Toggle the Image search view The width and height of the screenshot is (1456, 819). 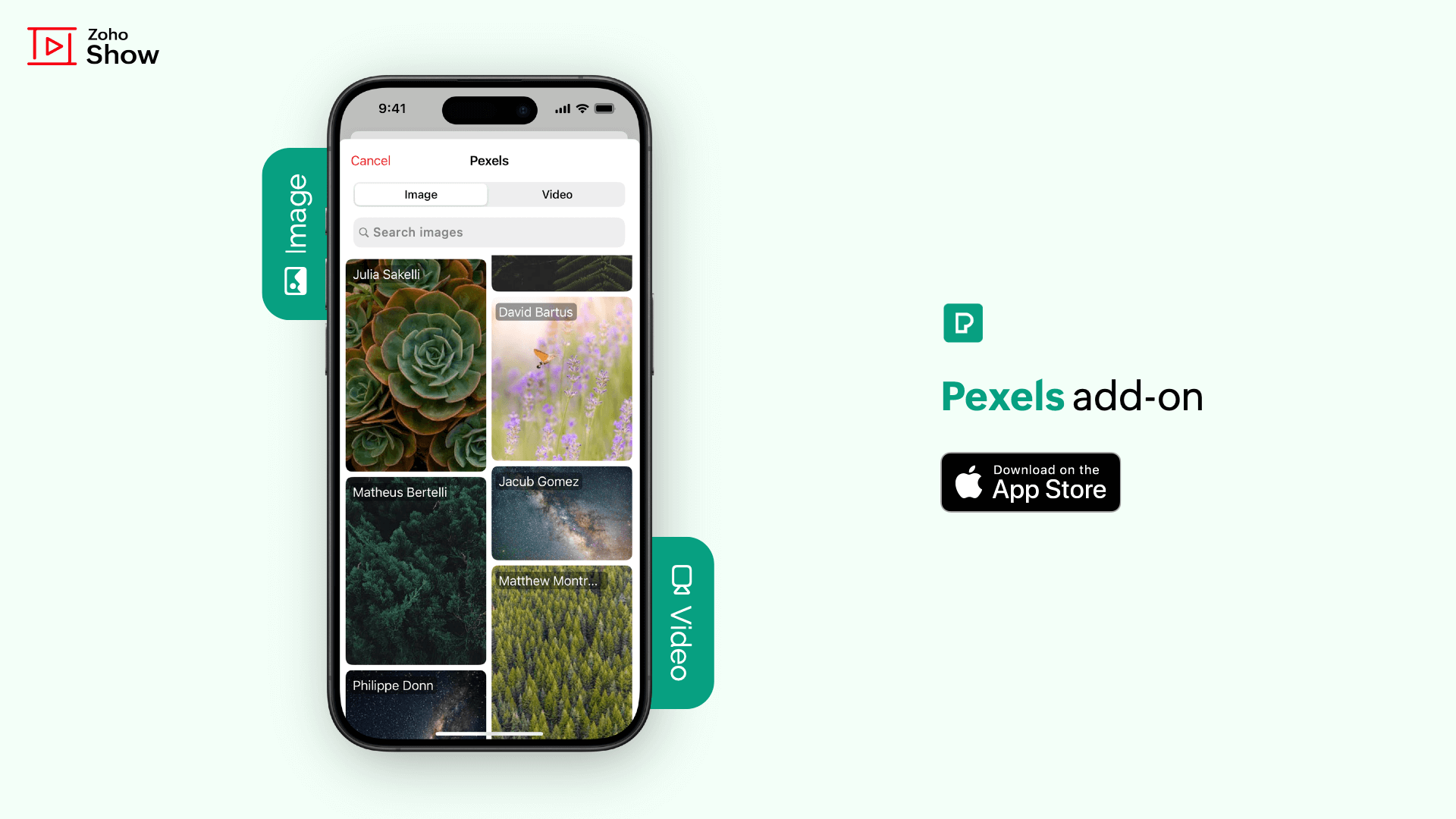coord(421,194)
